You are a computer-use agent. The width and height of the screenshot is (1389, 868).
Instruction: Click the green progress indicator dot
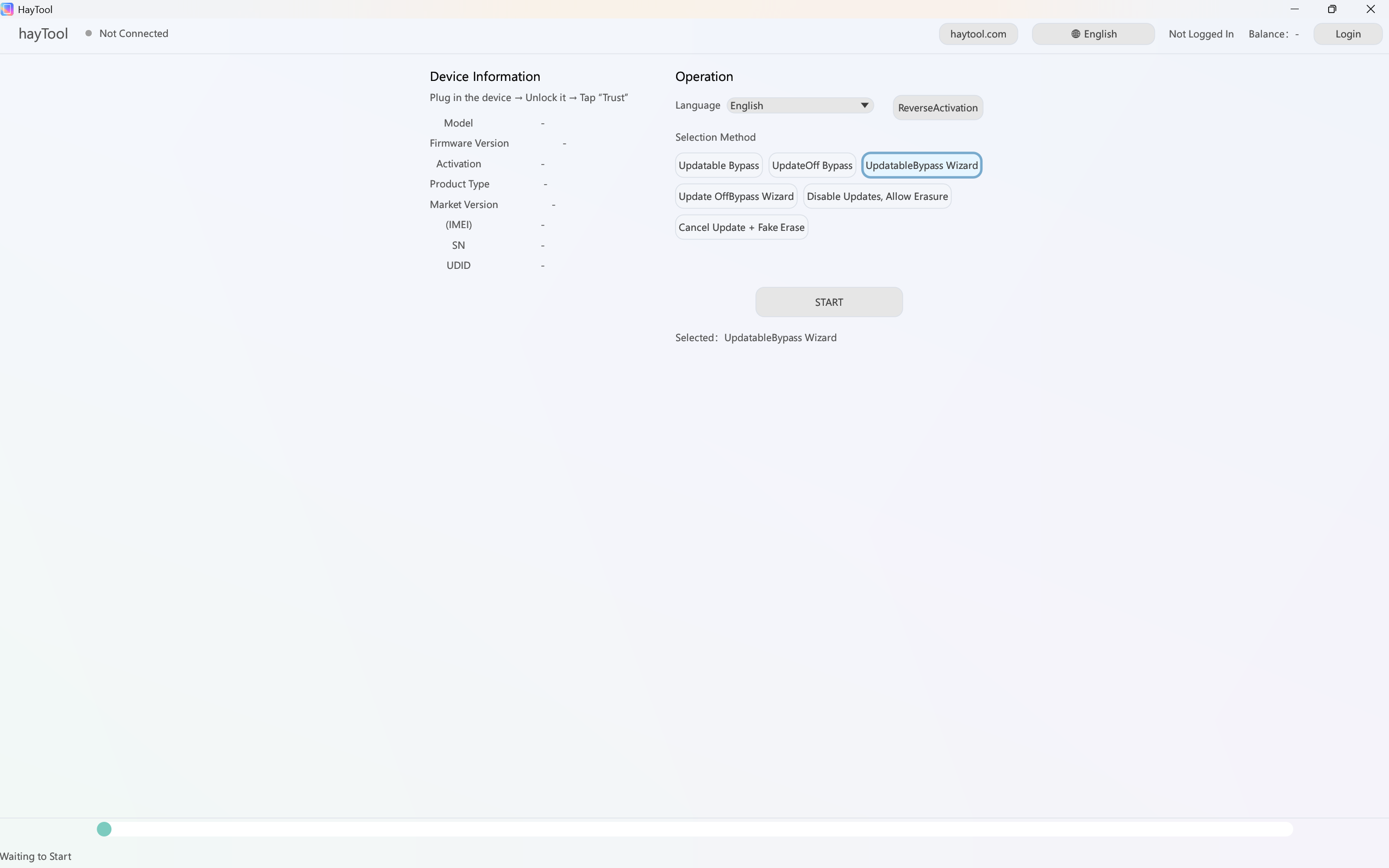(x=104, y=828)
